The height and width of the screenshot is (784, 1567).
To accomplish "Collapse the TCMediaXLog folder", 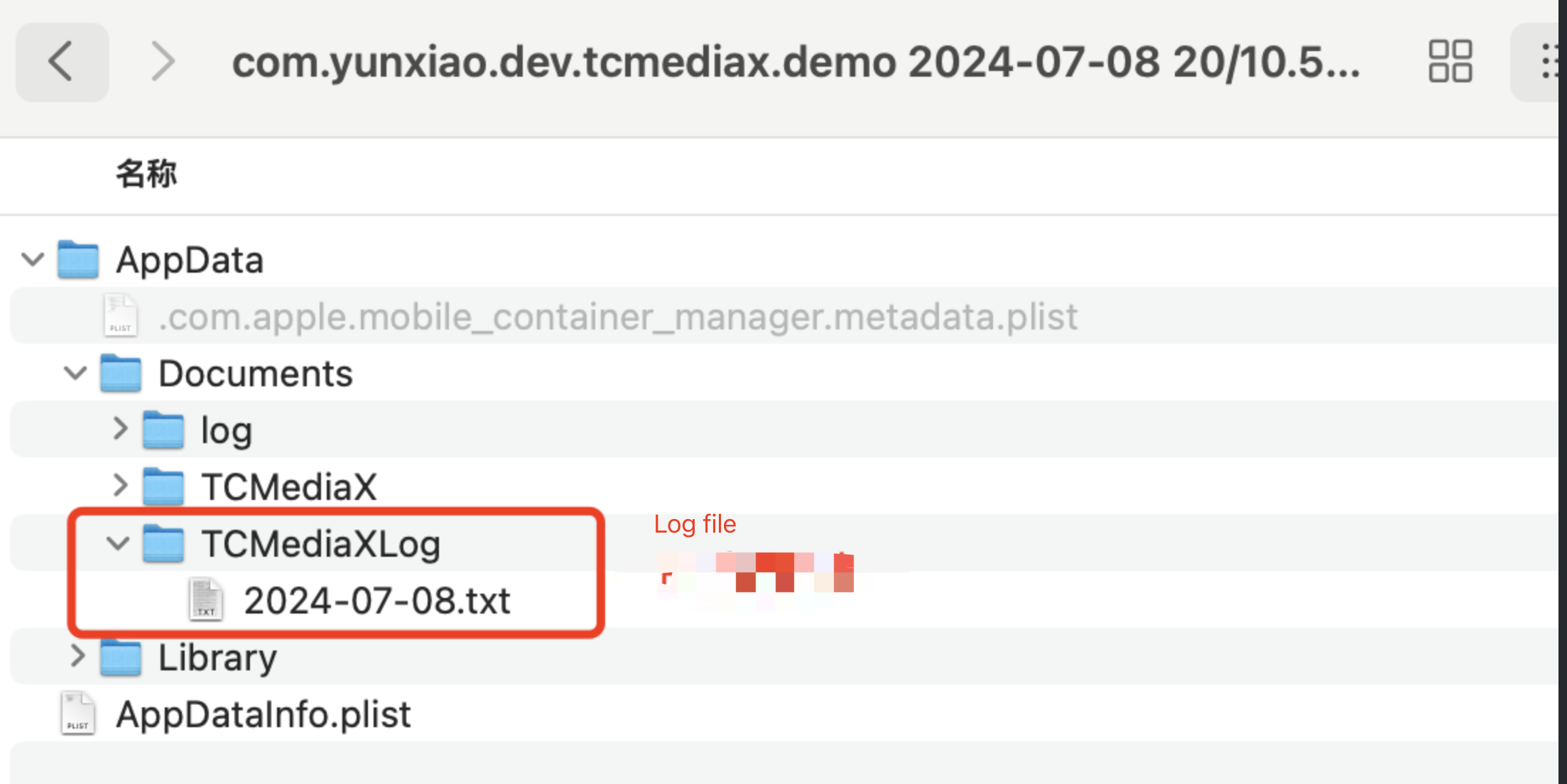I will point(118,544).
